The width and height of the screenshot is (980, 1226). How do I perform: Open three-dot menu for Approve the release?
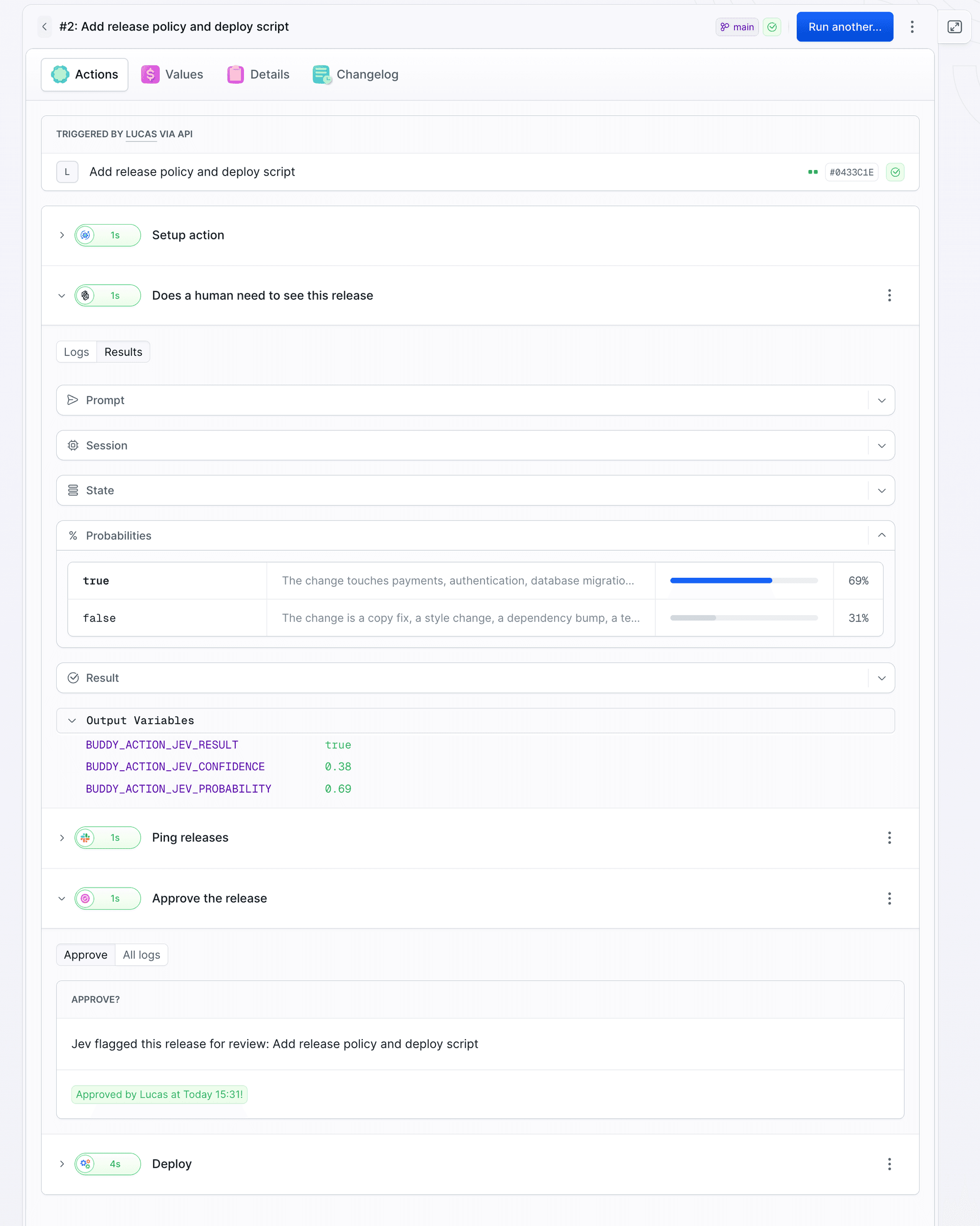[890, 898]
